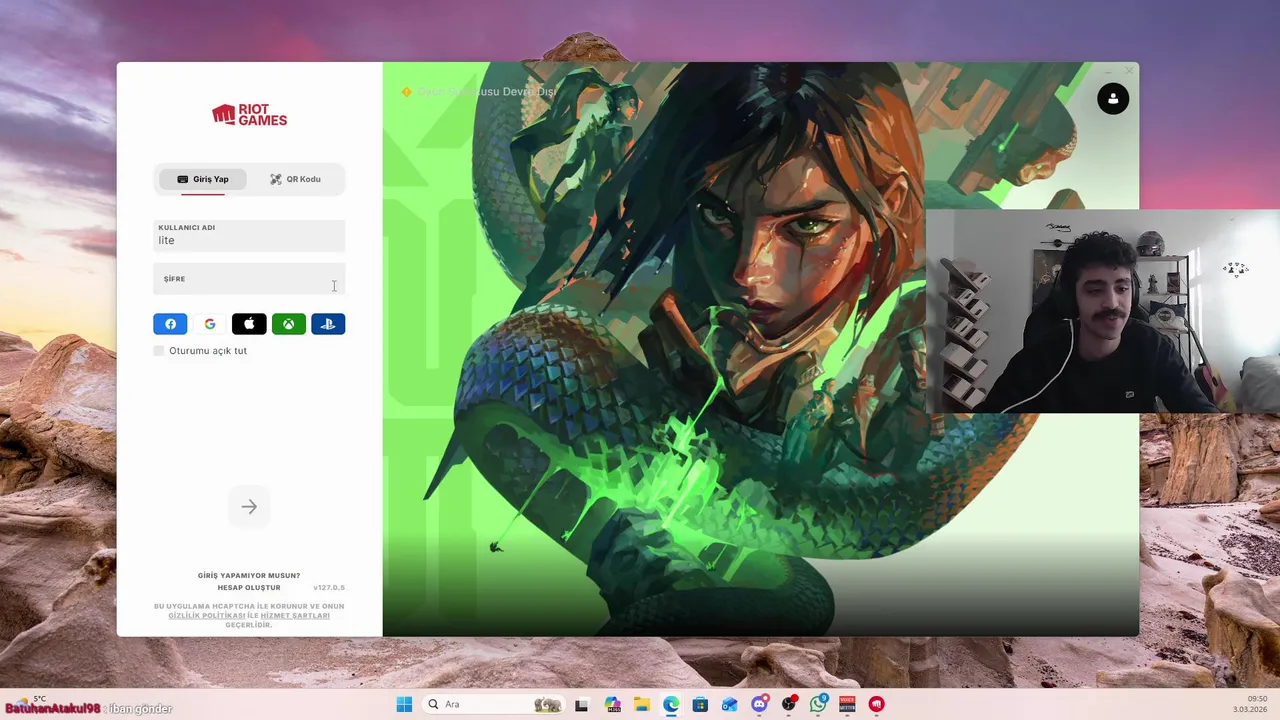Open Voicemeeter on the taskbar
This screenshot has height=720, width=1280.
coord(847,704)
